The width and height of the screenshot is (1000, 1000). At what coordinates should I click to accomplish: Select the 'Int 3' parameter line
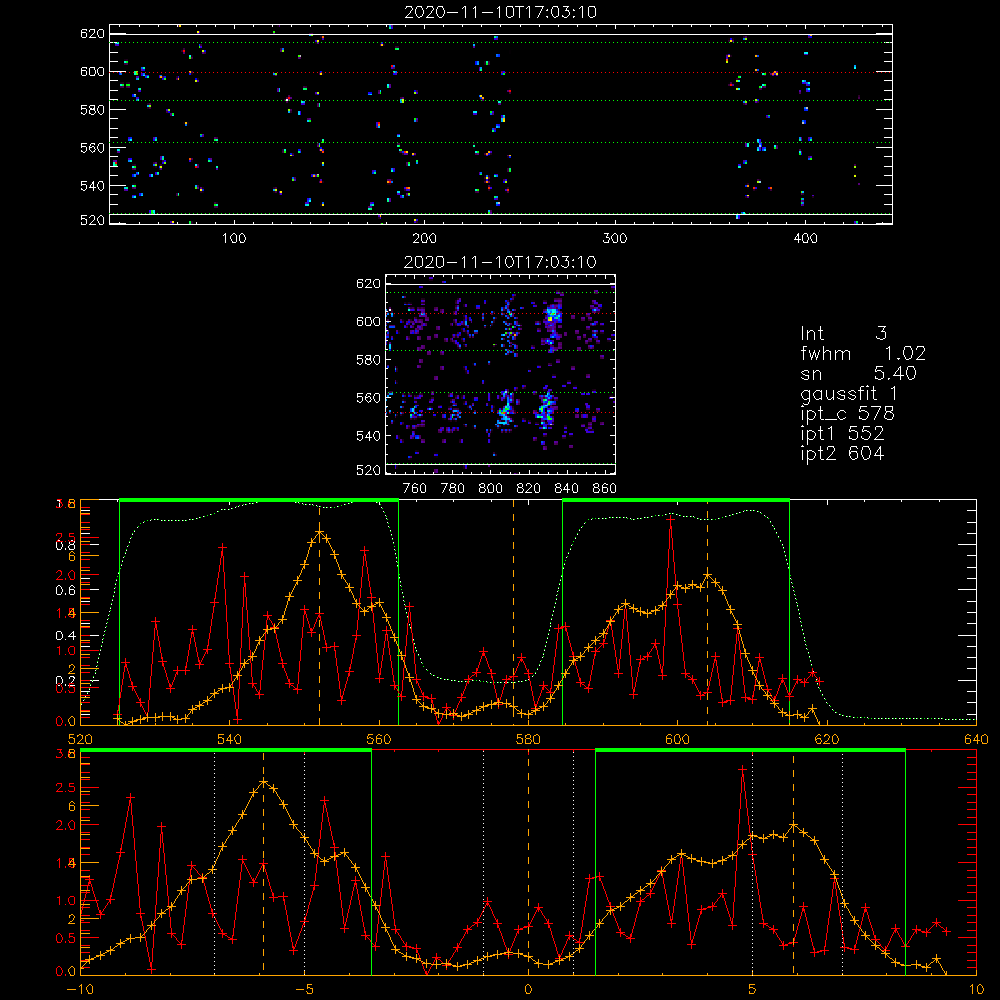(x=843, y=333)
